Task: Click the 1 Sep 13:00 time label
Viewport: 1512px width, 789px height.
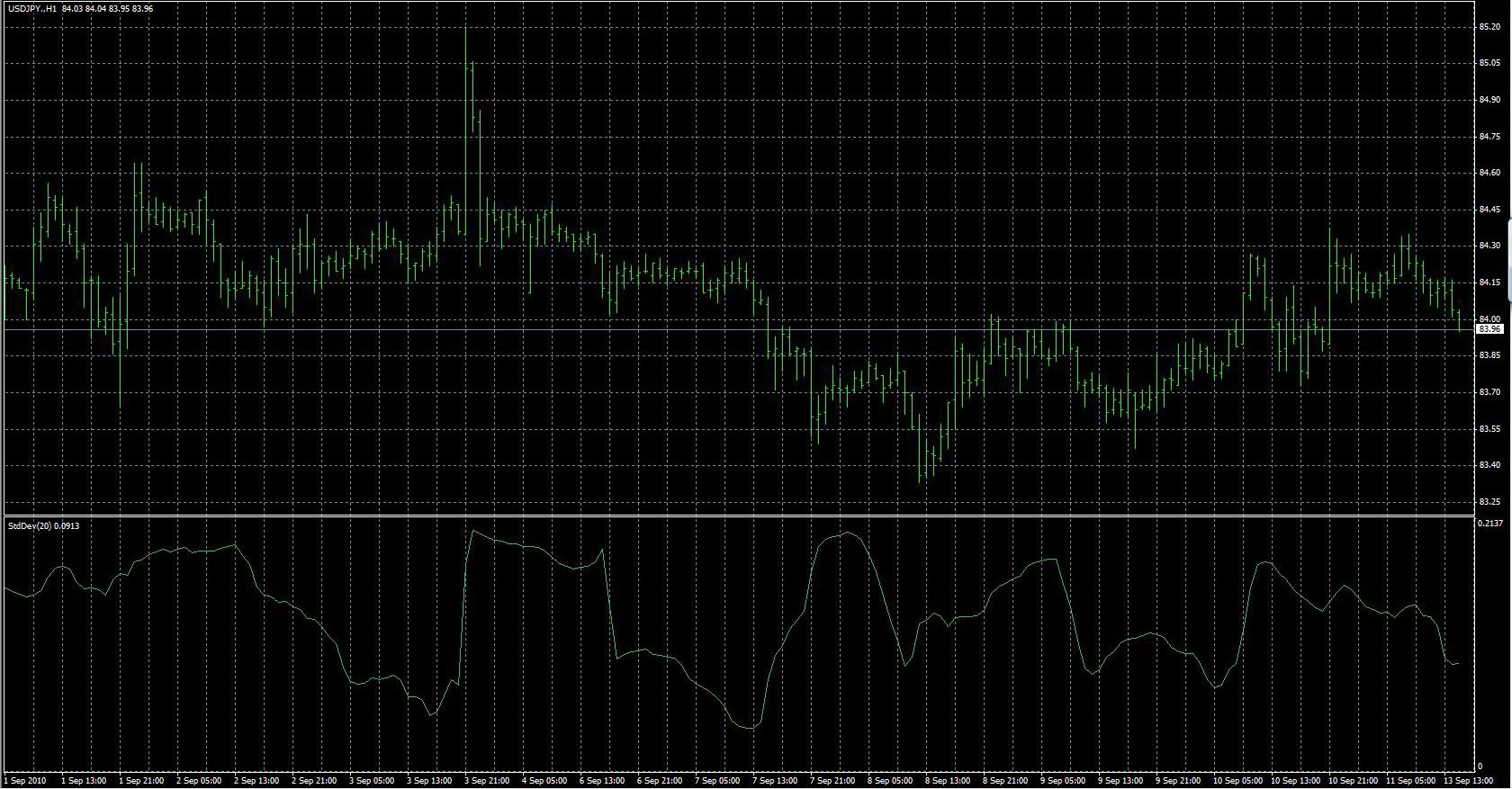Action: (83, 781)
